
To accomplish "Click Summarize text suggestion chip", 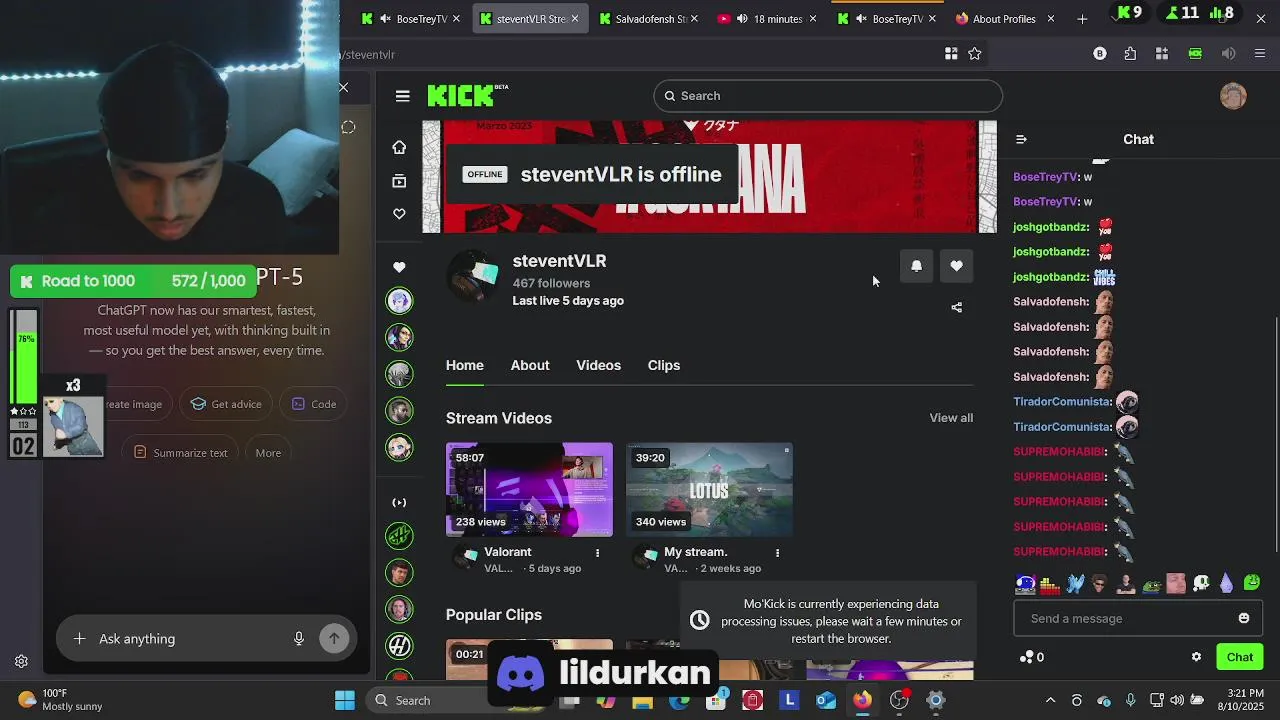I will [181, 453].
